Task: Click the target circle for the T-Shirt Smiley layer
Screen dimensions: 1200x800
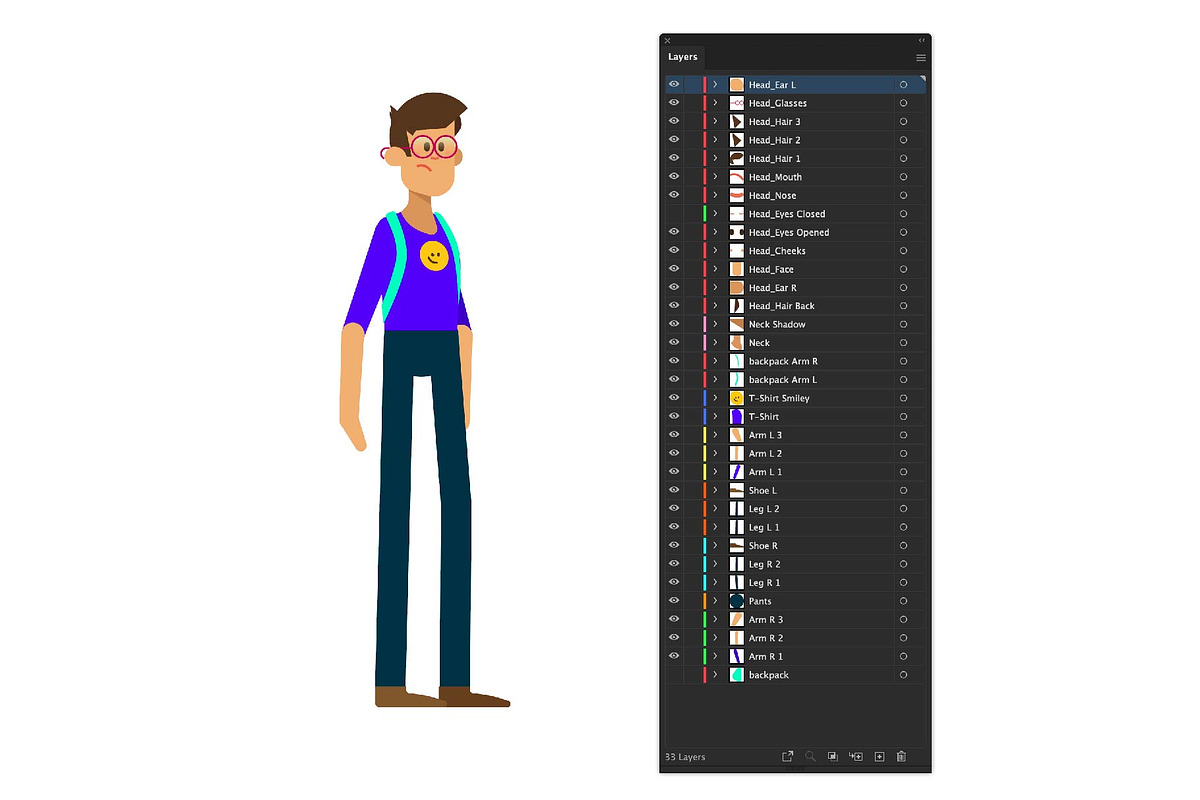Action: (904, 398)
